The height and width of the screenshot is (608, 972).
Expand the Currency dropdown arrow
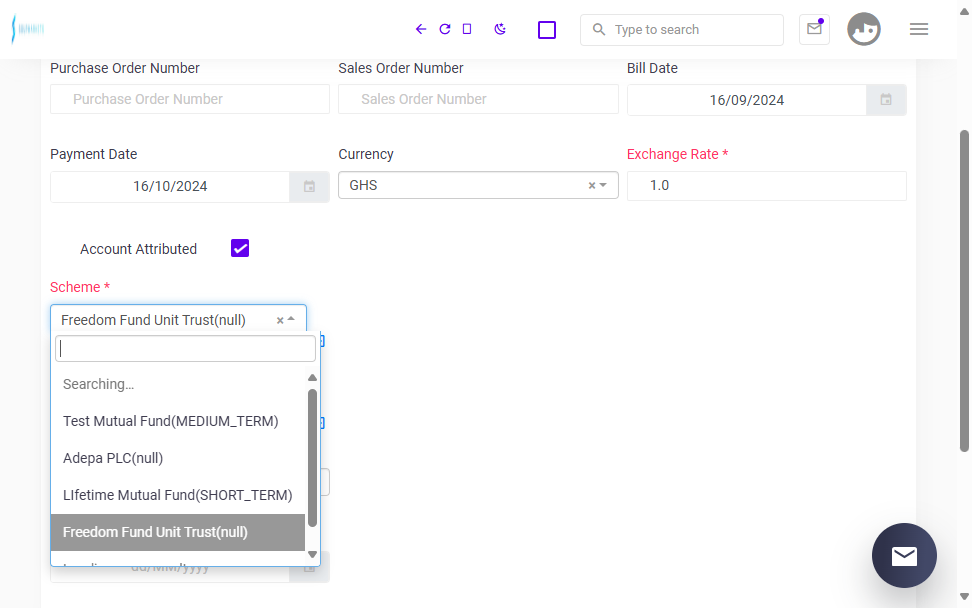(603, 185)
